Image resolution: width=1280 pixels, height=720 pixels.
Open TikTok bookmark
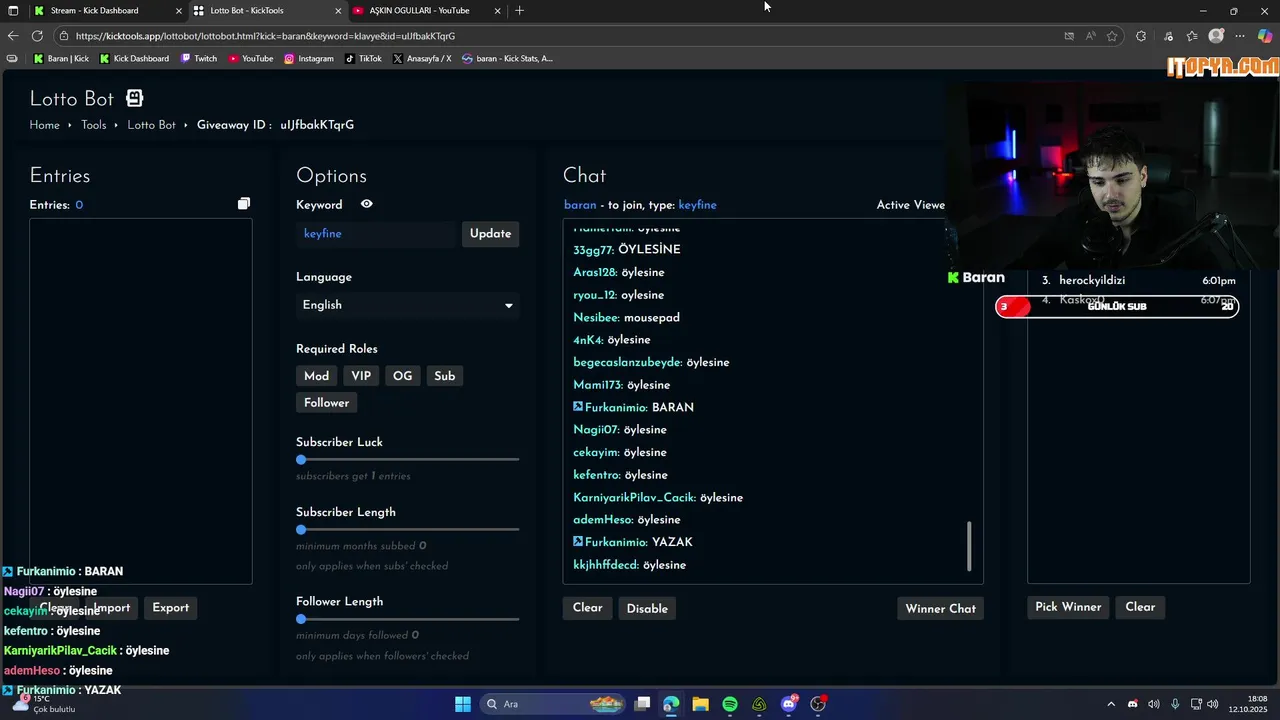(363, 59)
